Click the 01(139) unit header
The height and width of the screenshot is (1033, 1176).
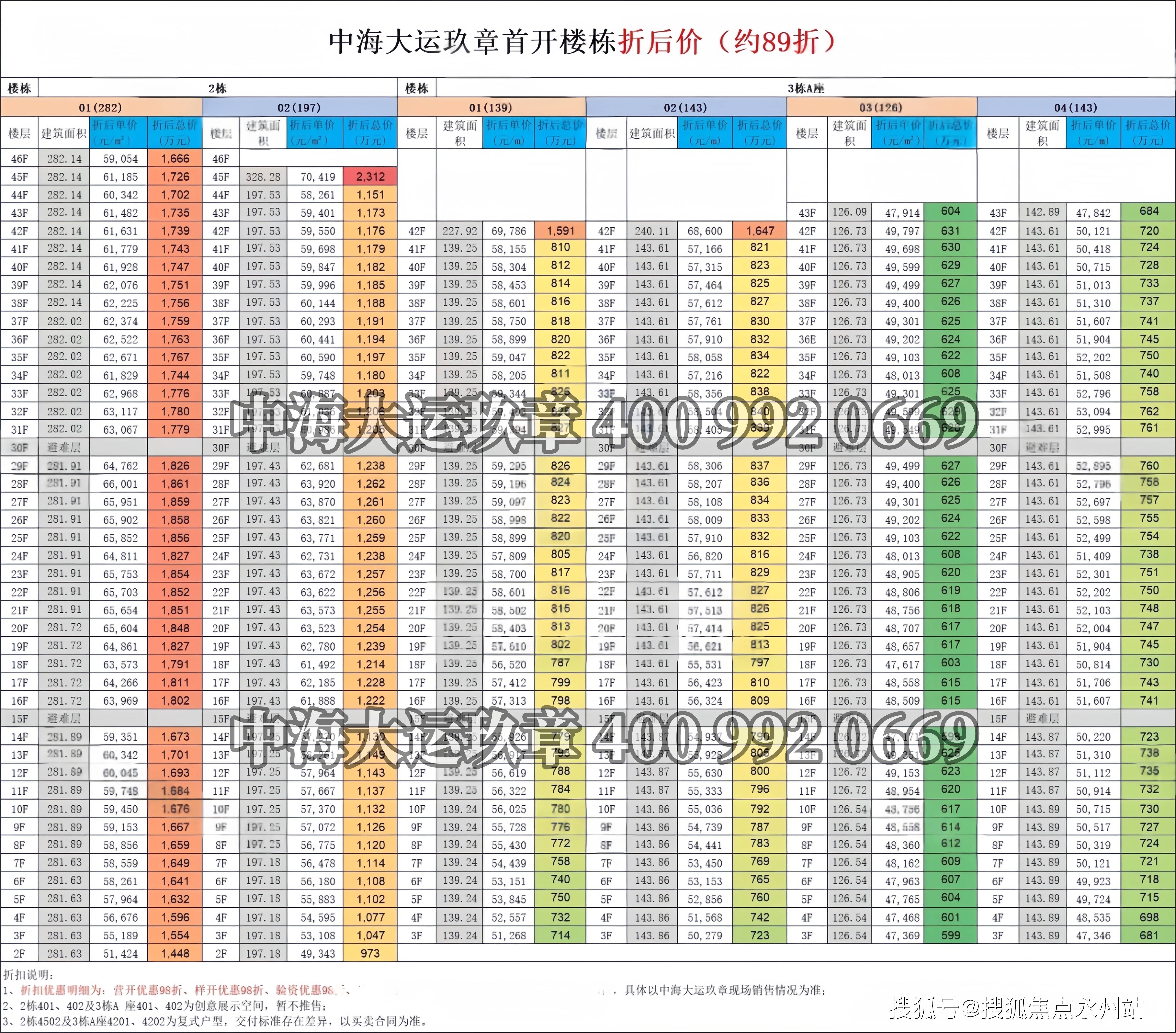(x=491, y=107)
